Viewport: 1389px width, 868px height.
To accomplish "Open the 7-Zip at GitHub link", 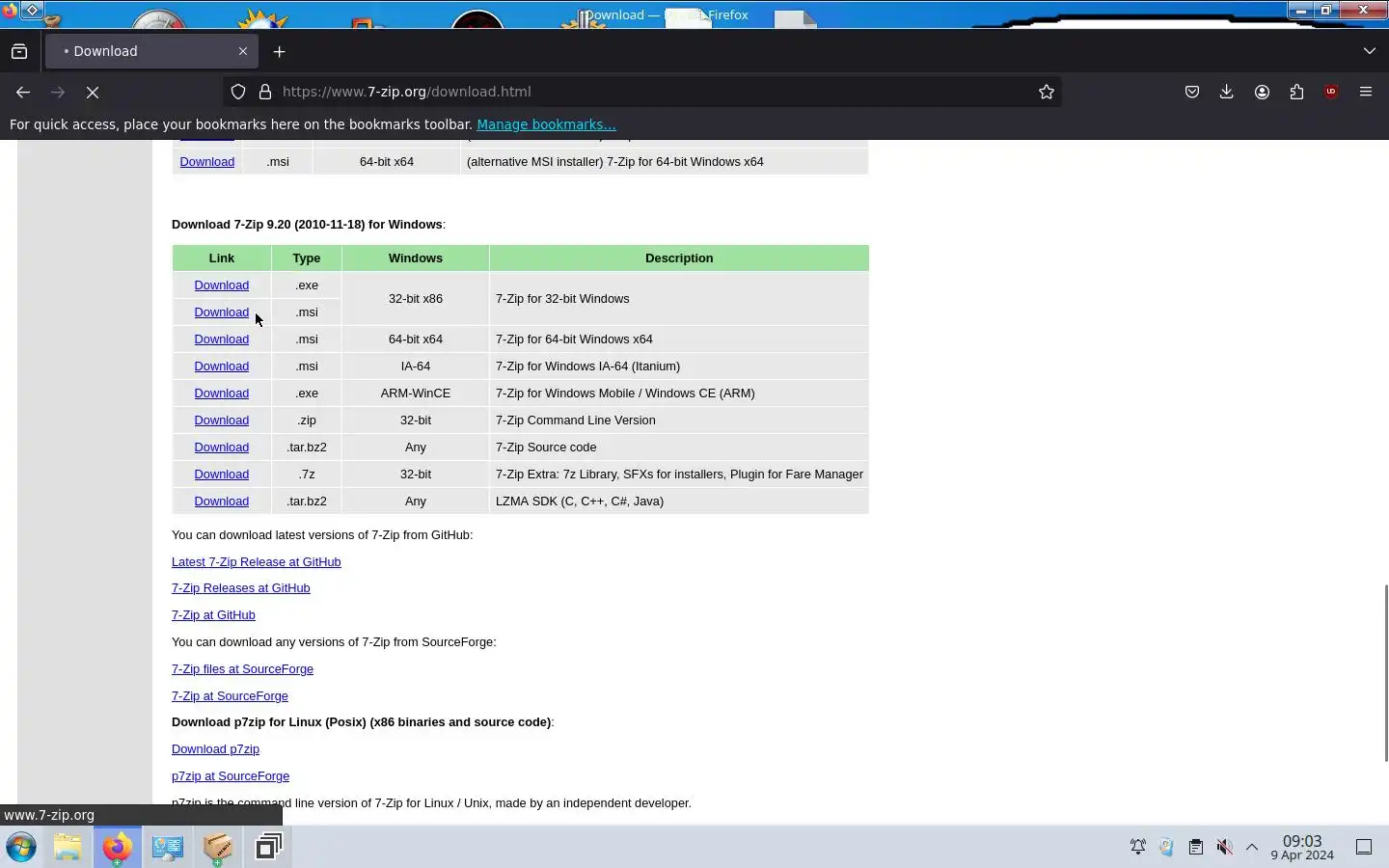I will point(213,614).
